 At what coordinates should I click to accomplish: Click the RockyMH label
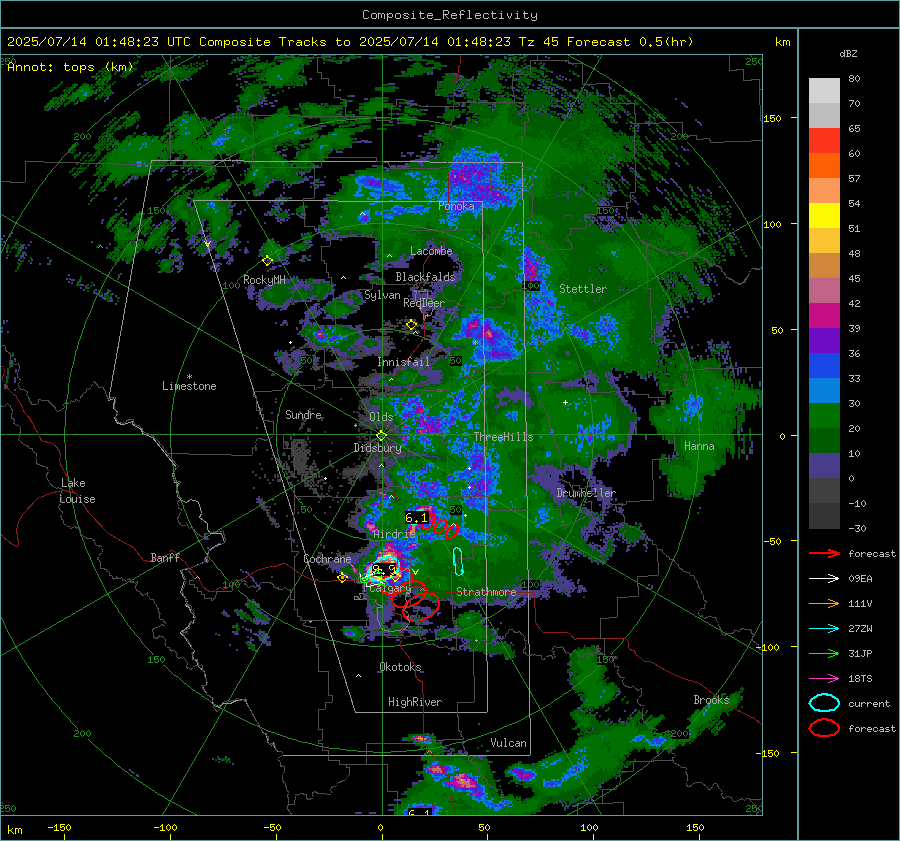264,280
